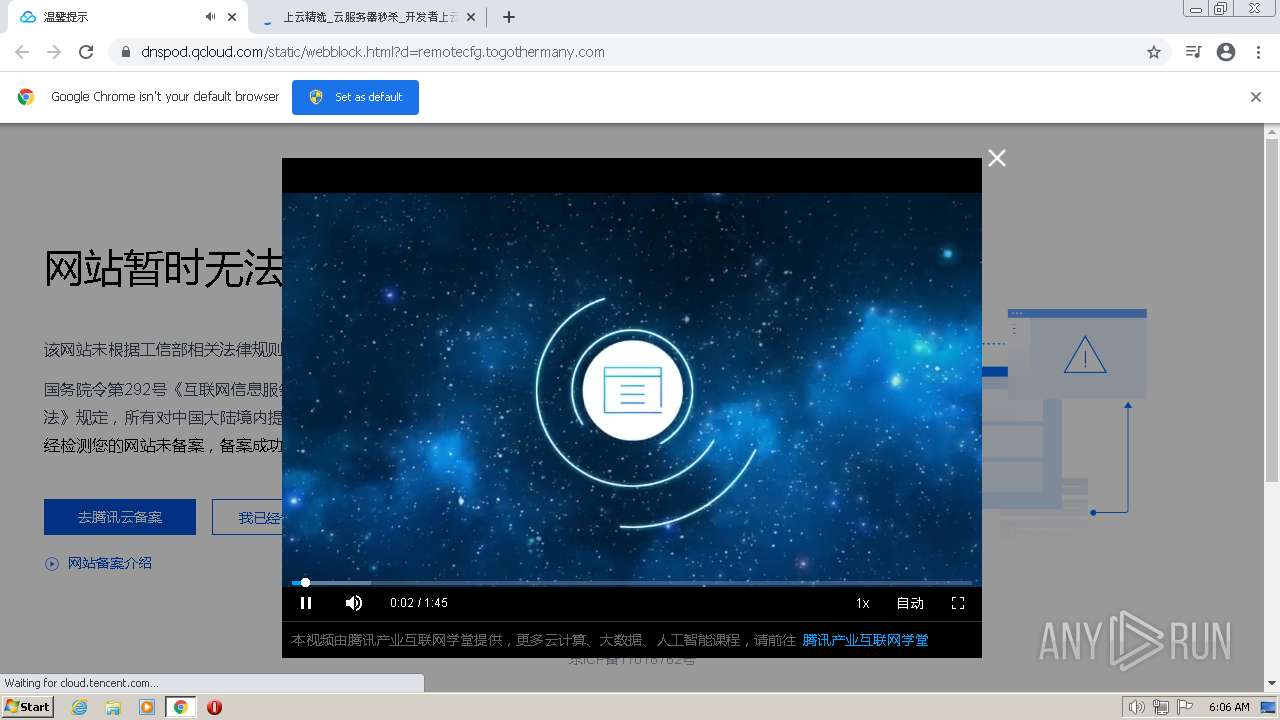Open the Chrome profile avatar menu
The image size is (1280, 720).
tap(1226, 52)
